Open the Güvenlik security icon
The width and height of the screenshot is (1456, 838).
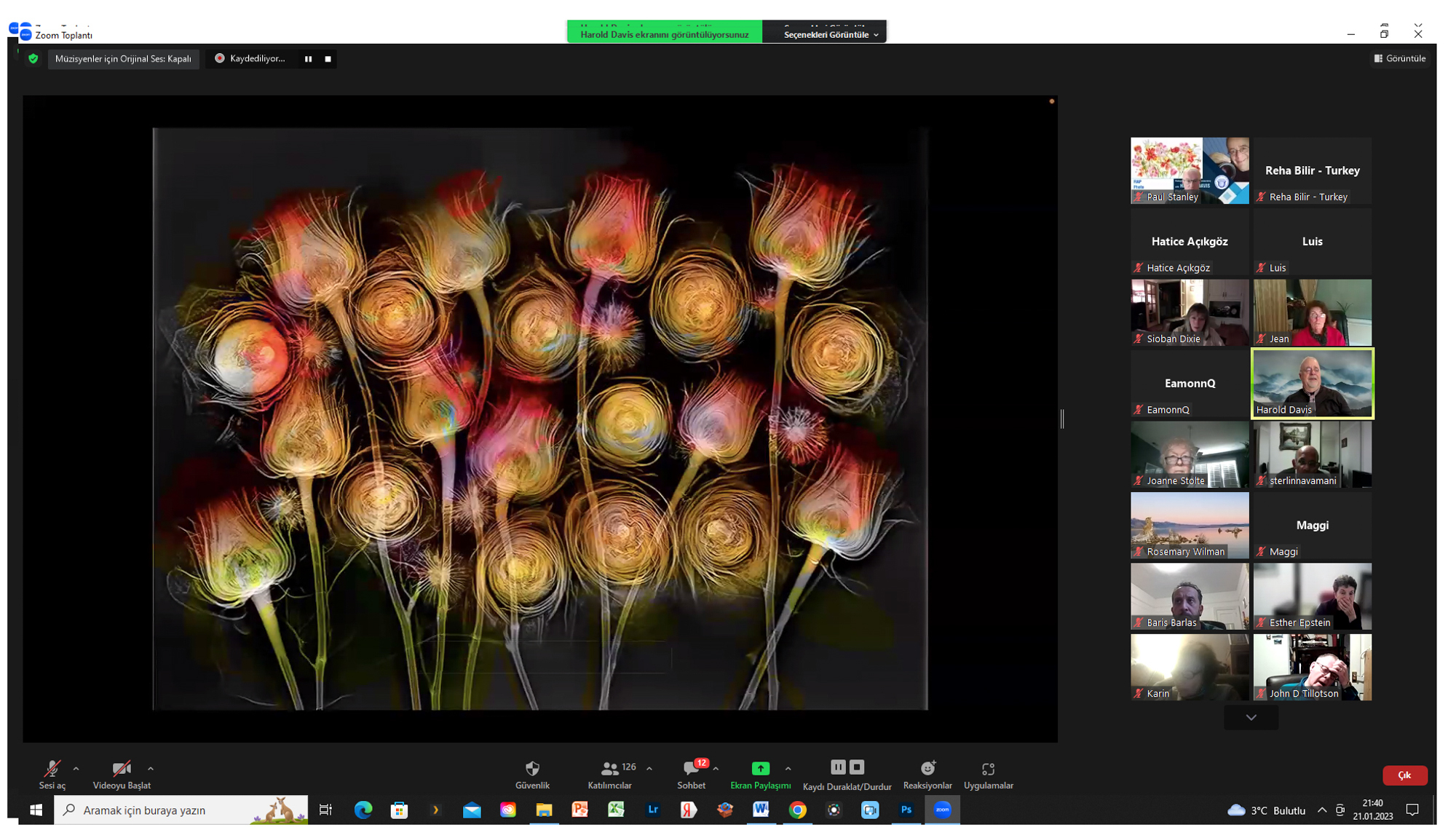click(x=532, y=769)
